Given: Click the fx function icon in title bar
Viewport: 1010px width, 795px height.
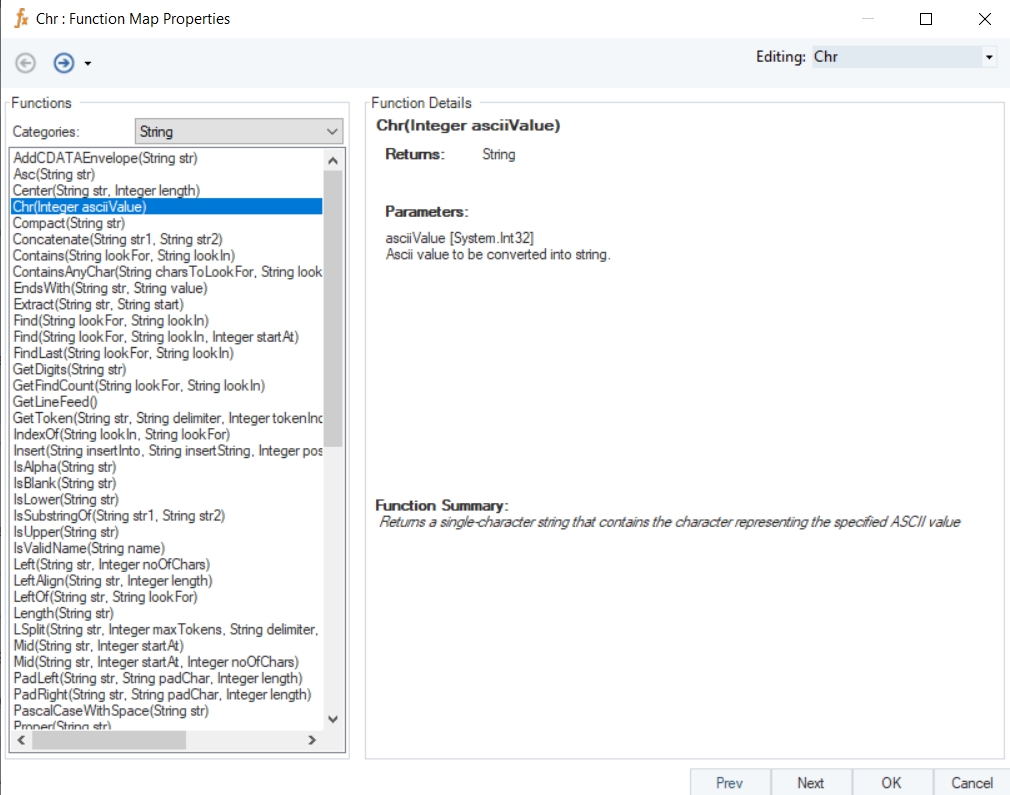Looking at the screenshot, I should [21, 18].
